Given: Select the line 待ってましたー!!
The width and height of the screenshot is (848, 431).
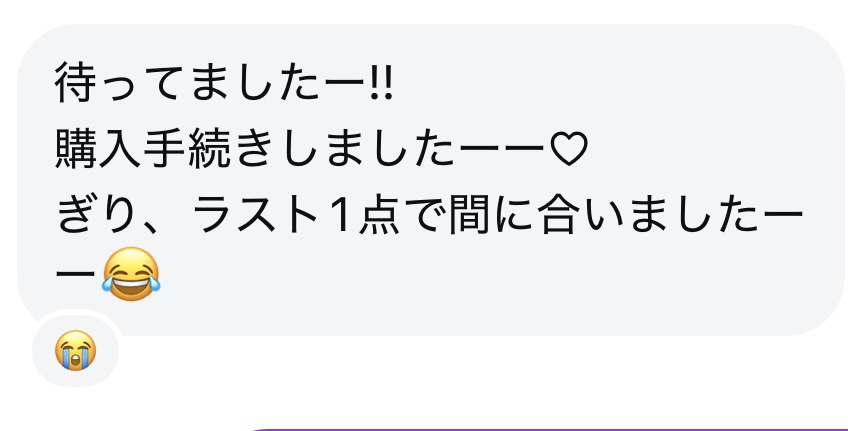Looking at the screenshot, I should point(224,85).
